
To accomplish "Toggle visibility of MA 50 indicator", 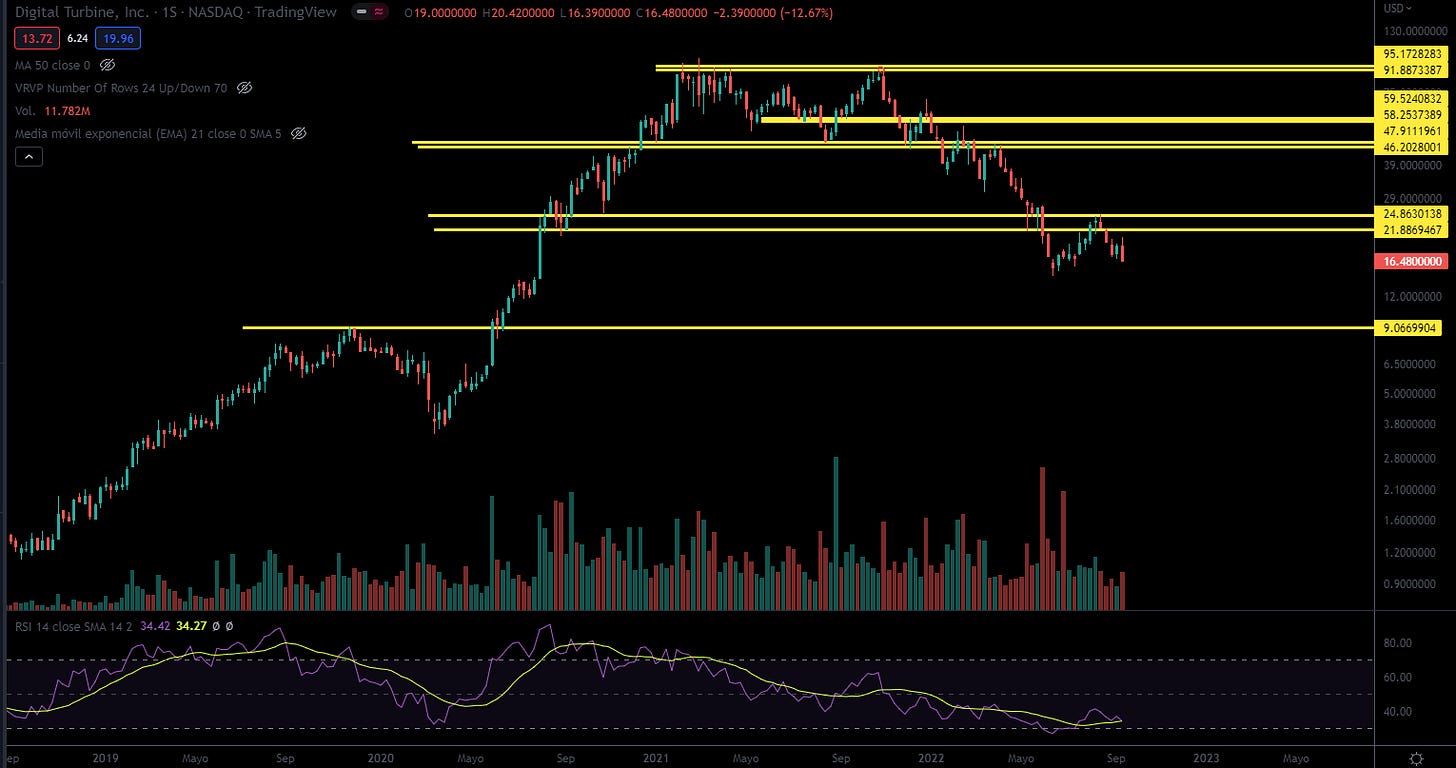I will click(107, 65).
